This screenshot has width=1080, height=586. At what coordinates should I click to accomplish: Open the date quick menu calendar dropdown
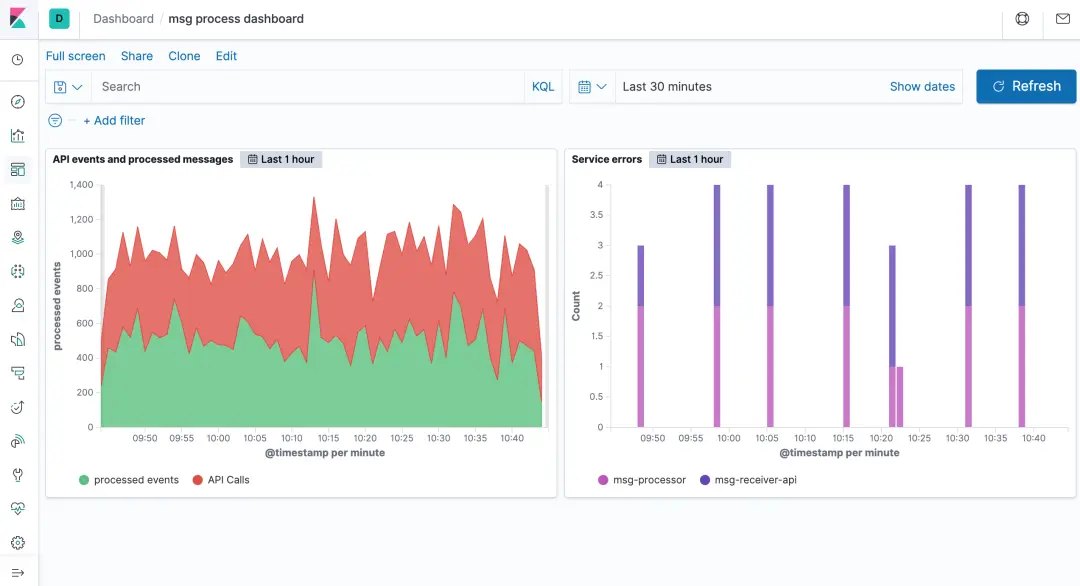[592, 87]
